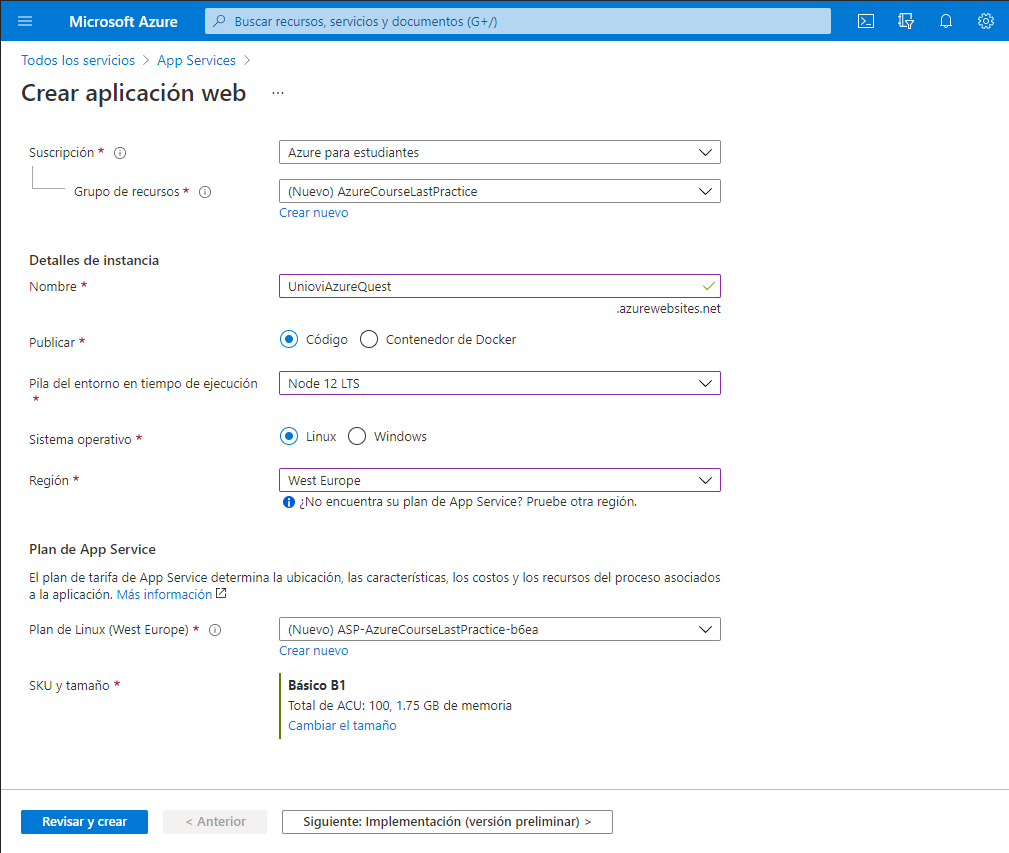Click Cambiar el tamaño link
The width and height of the screenshot is (1009, 853).
(x=342, y=726)
